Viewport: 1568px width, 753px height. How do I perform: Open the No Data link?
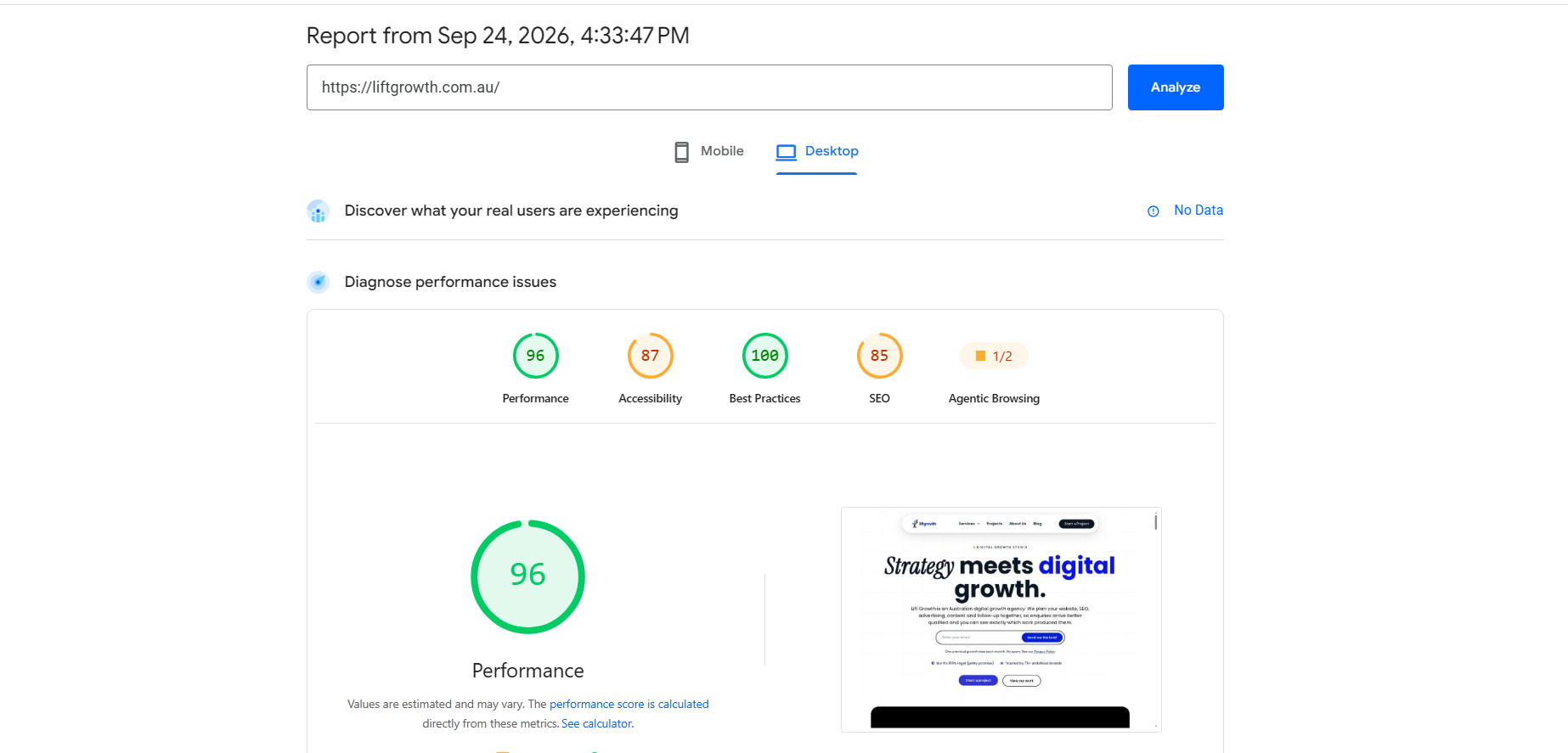(x=1199, y=211)
